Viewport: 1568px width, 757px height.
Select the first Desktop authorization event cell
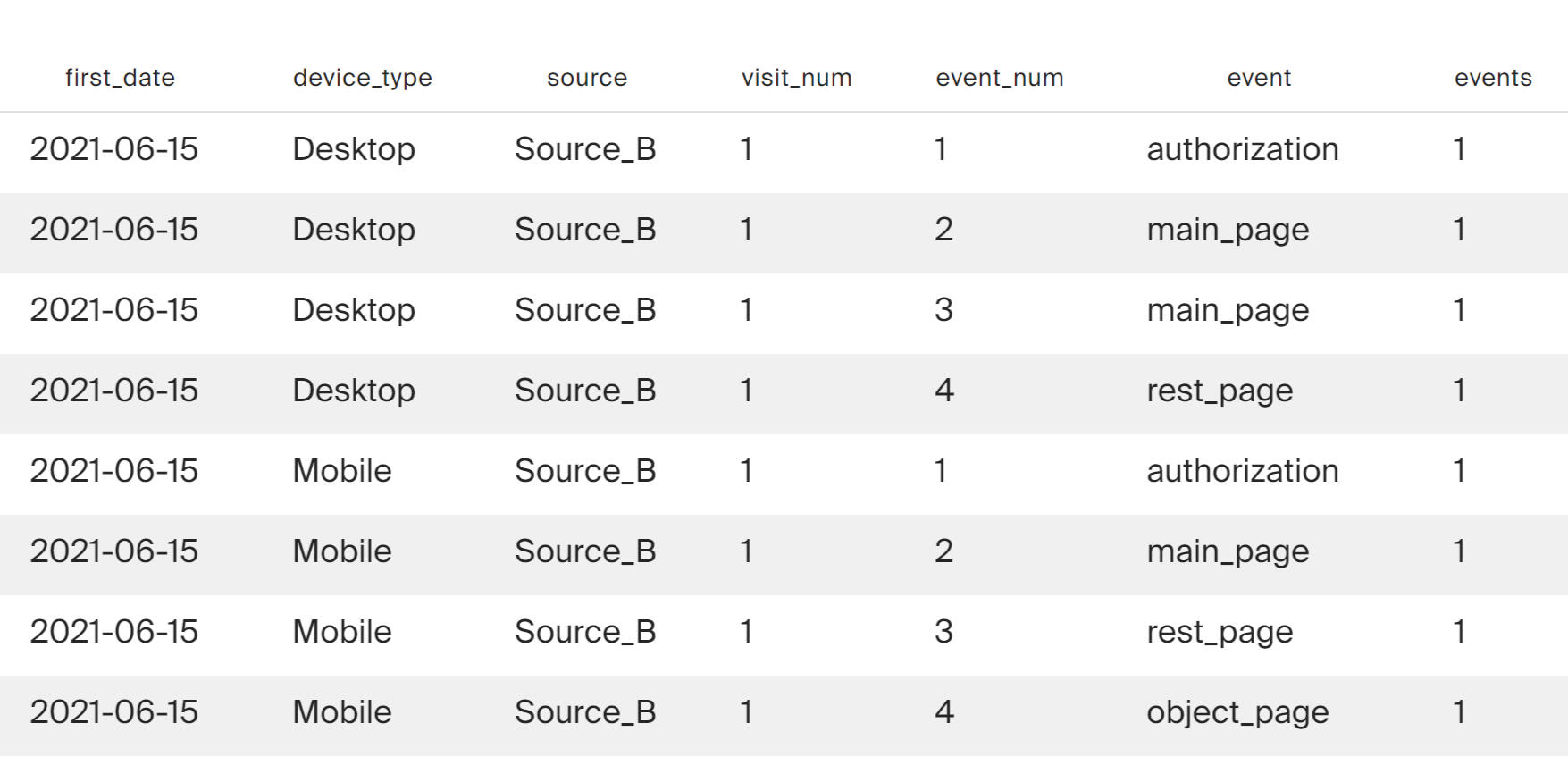click(x=1242, y=149)
